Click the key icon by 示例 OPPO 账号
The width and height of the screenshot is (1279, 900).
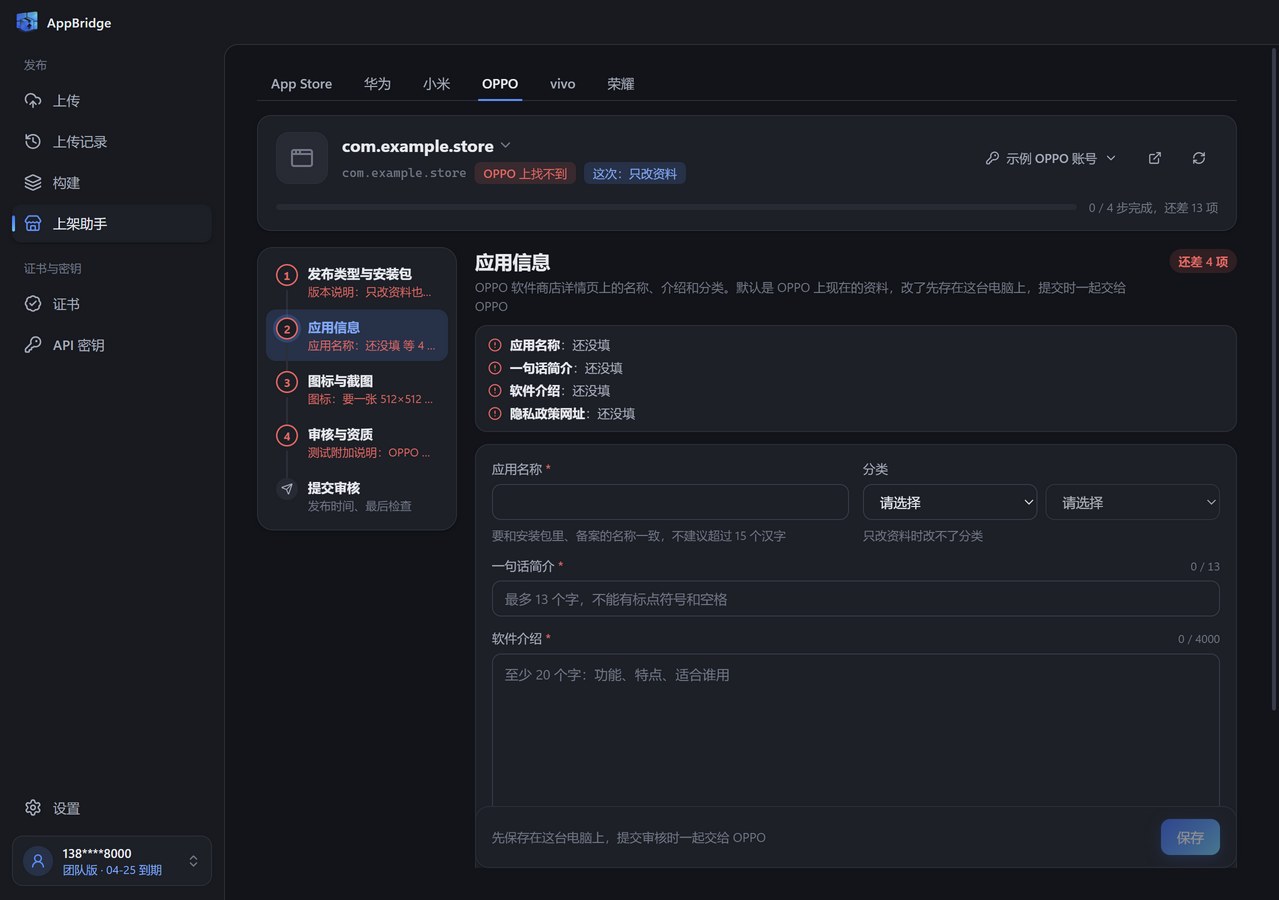(x=992, y=158)
